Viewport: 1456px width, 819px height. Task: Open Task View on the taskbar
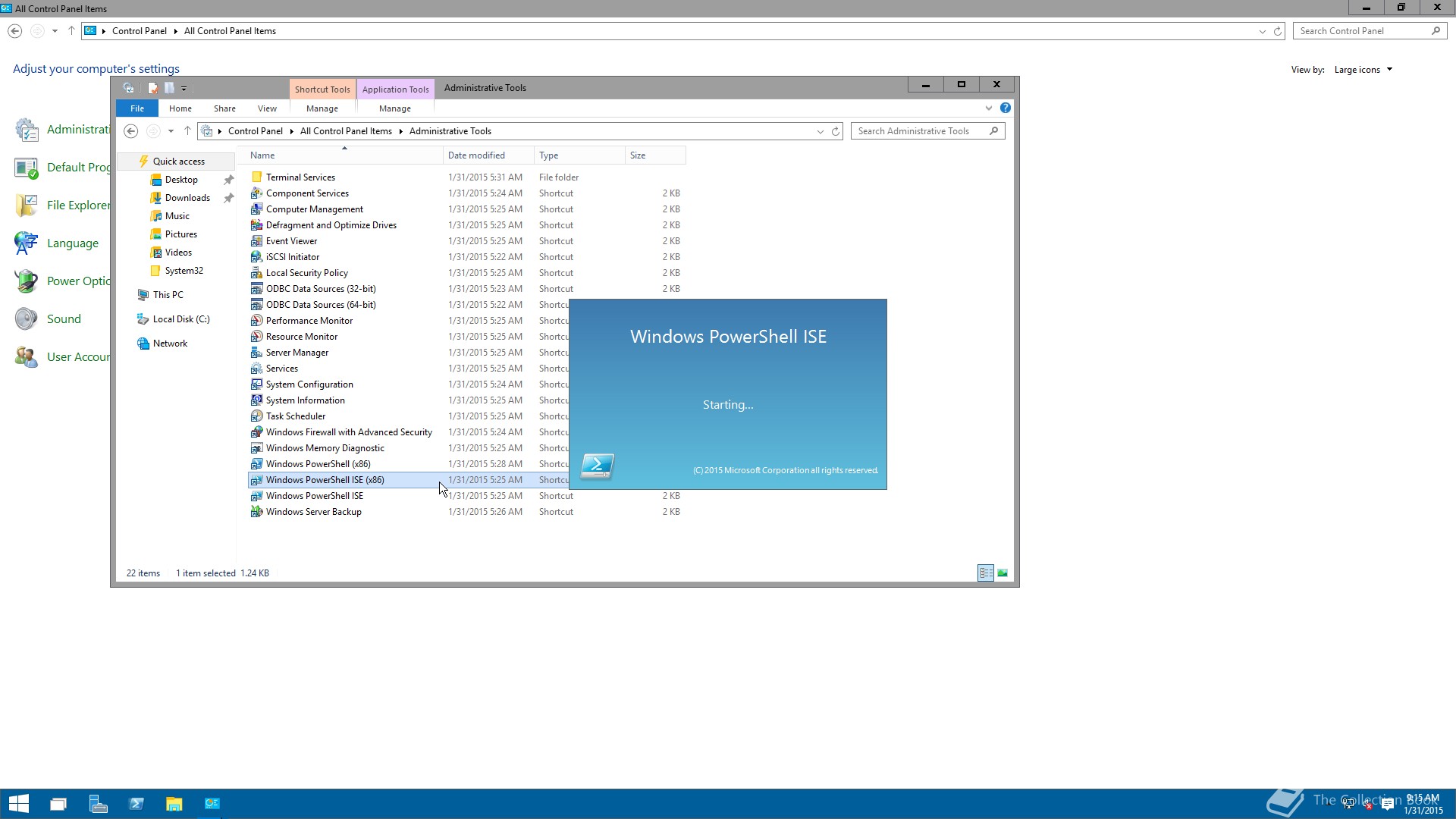tap(58, 804)
